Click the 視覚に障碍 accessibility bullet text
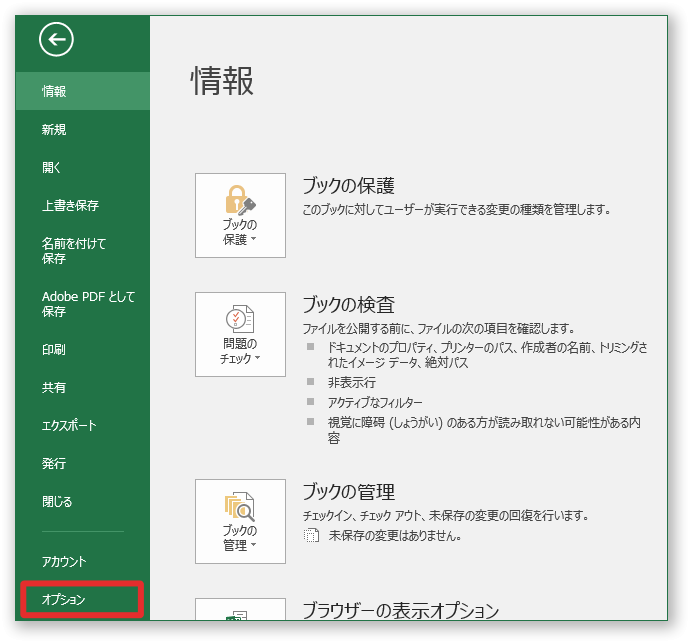 (x=484, y=430)
